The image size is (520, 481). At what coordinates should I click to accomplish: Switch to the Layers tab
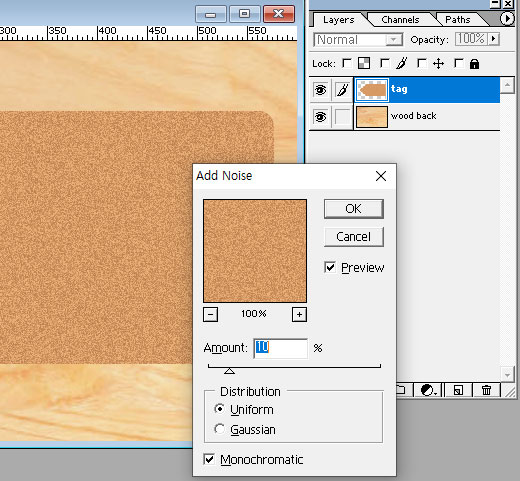point(338,20)
